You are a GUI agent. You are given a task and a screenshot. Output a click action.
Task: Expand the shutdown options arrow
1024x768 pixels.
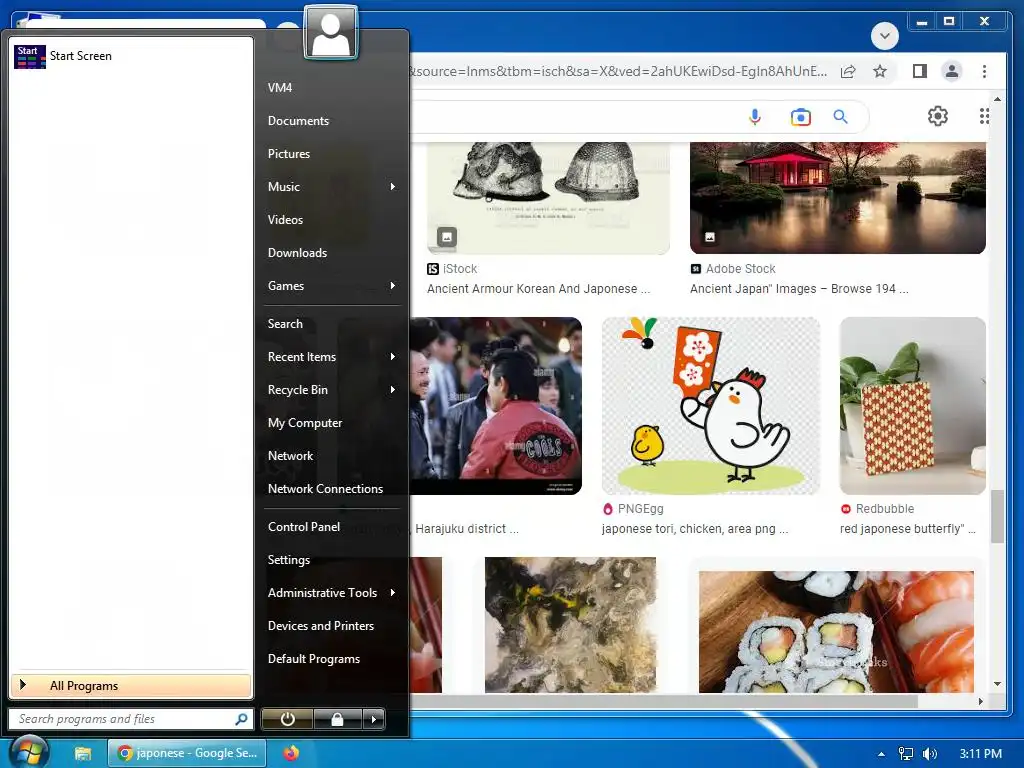(x=373, y=719)
